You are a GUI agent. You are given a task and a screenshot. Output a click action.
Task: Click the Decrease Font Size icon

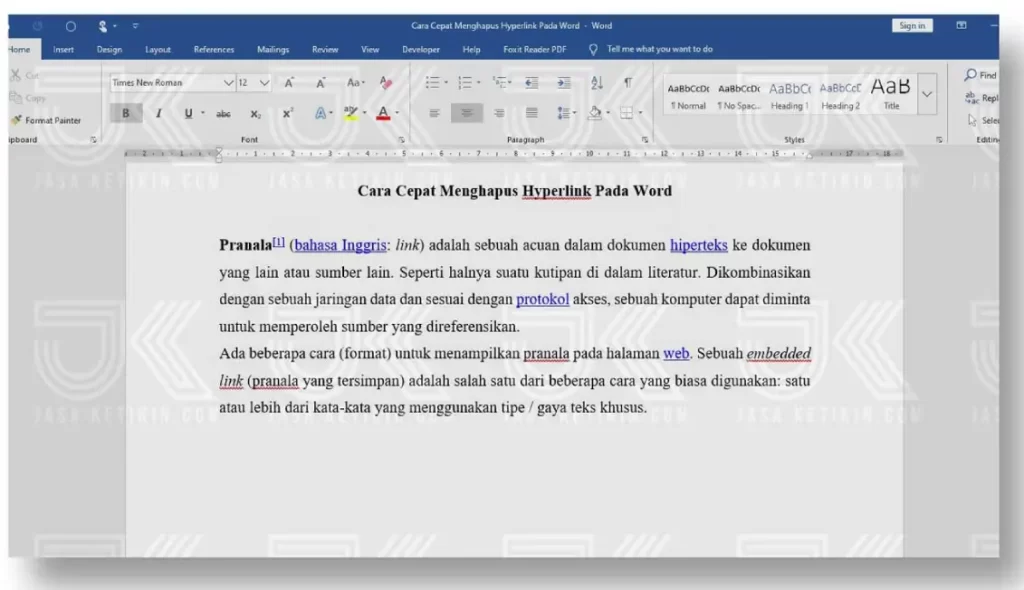321,82
